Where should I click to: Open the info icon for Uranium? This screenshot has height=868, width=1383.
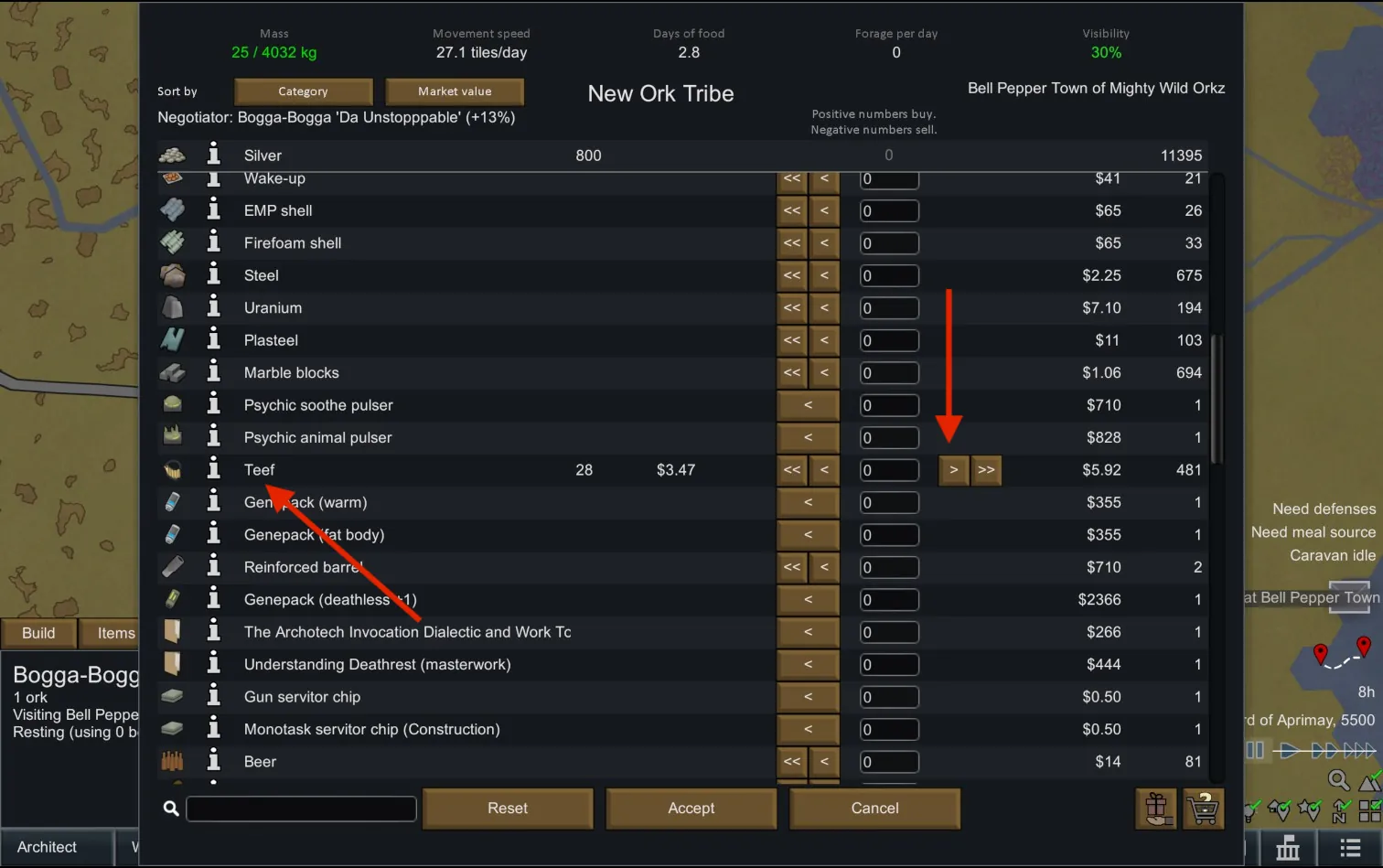(x=214, y=307)
